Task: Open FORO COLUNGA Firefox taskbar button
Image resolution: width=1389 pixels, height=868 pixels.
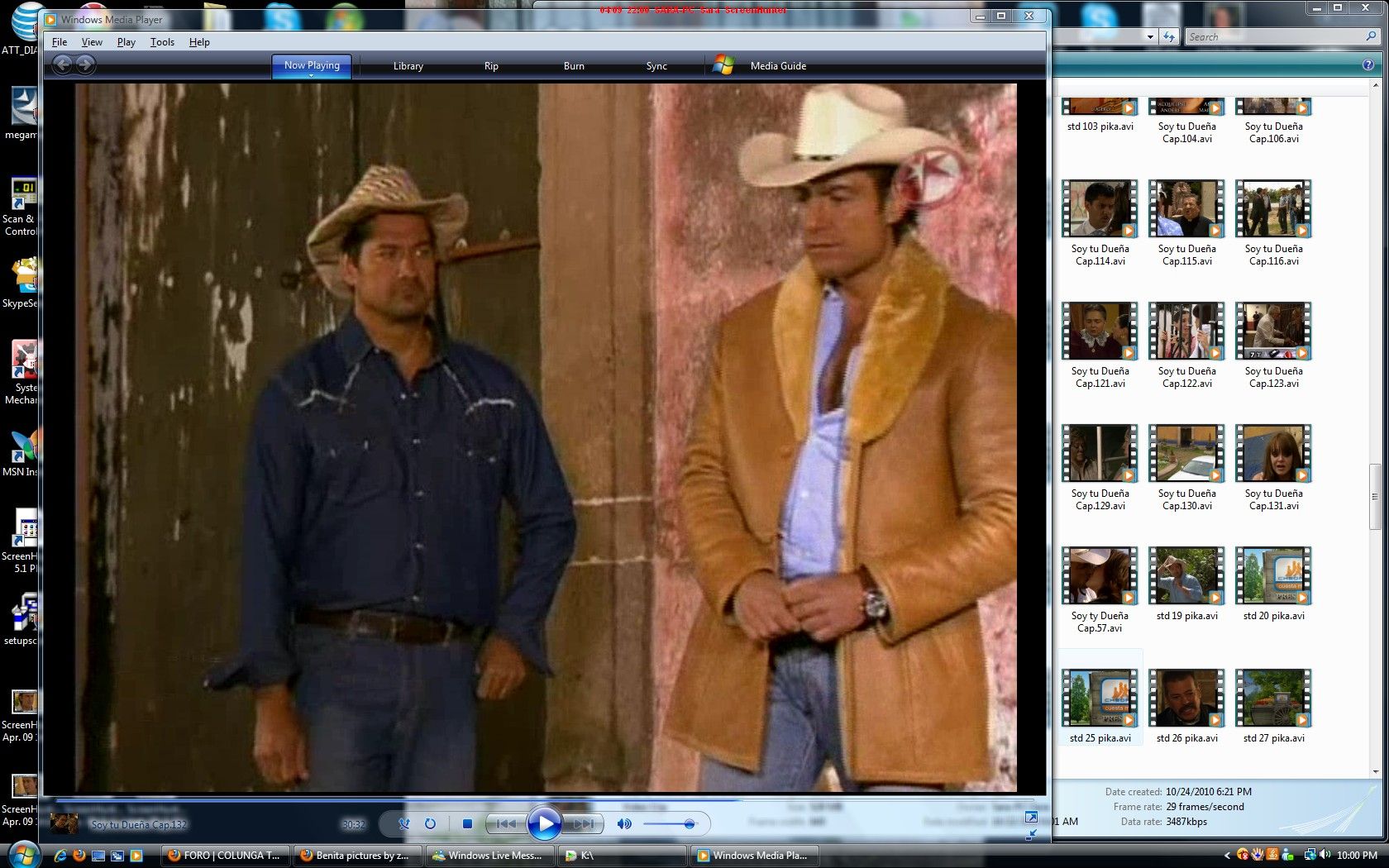Action: click(225, 856)
